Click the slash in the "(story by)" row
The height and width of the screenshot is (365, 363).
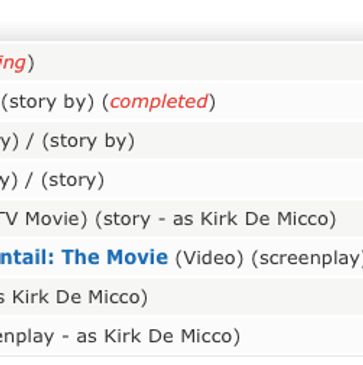(30, 141)
